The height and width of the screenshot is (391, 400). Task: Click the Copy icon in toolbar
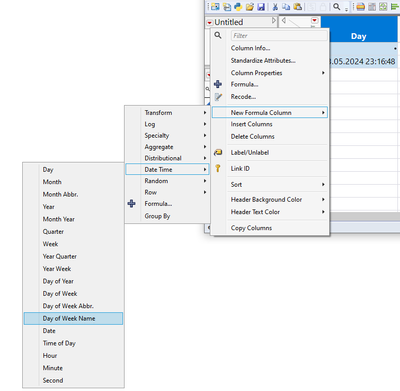coord(286,7)
